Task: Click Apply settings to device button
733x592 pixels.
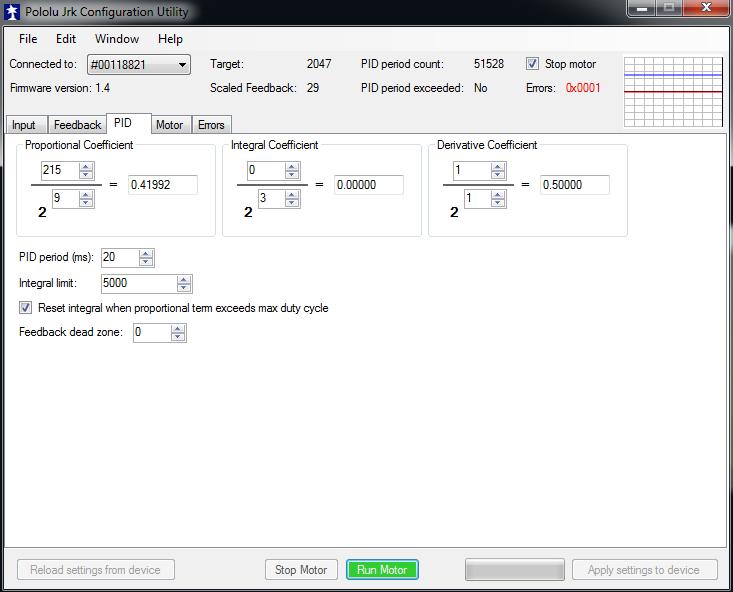Action: point(645,570)
